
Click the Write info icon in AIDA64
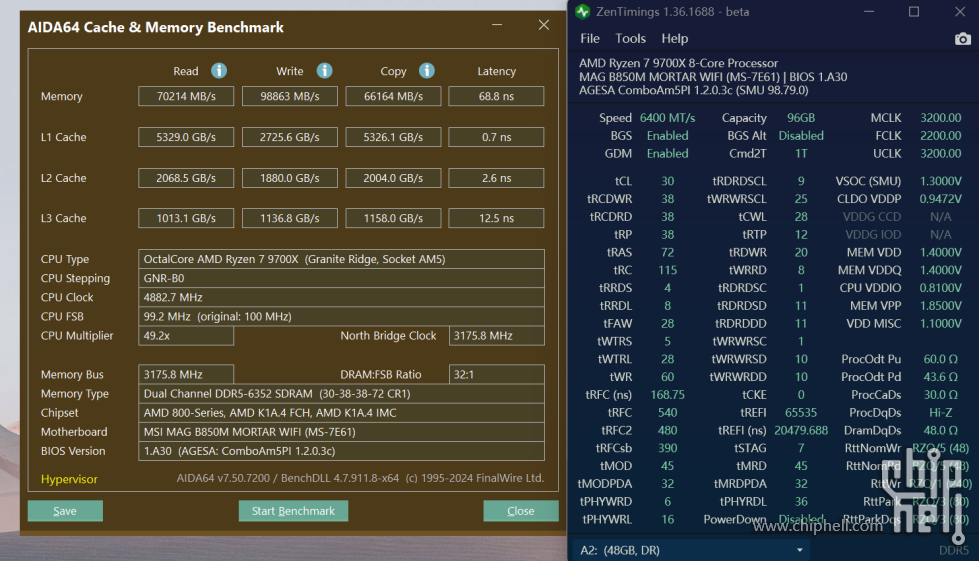(324, 71)
